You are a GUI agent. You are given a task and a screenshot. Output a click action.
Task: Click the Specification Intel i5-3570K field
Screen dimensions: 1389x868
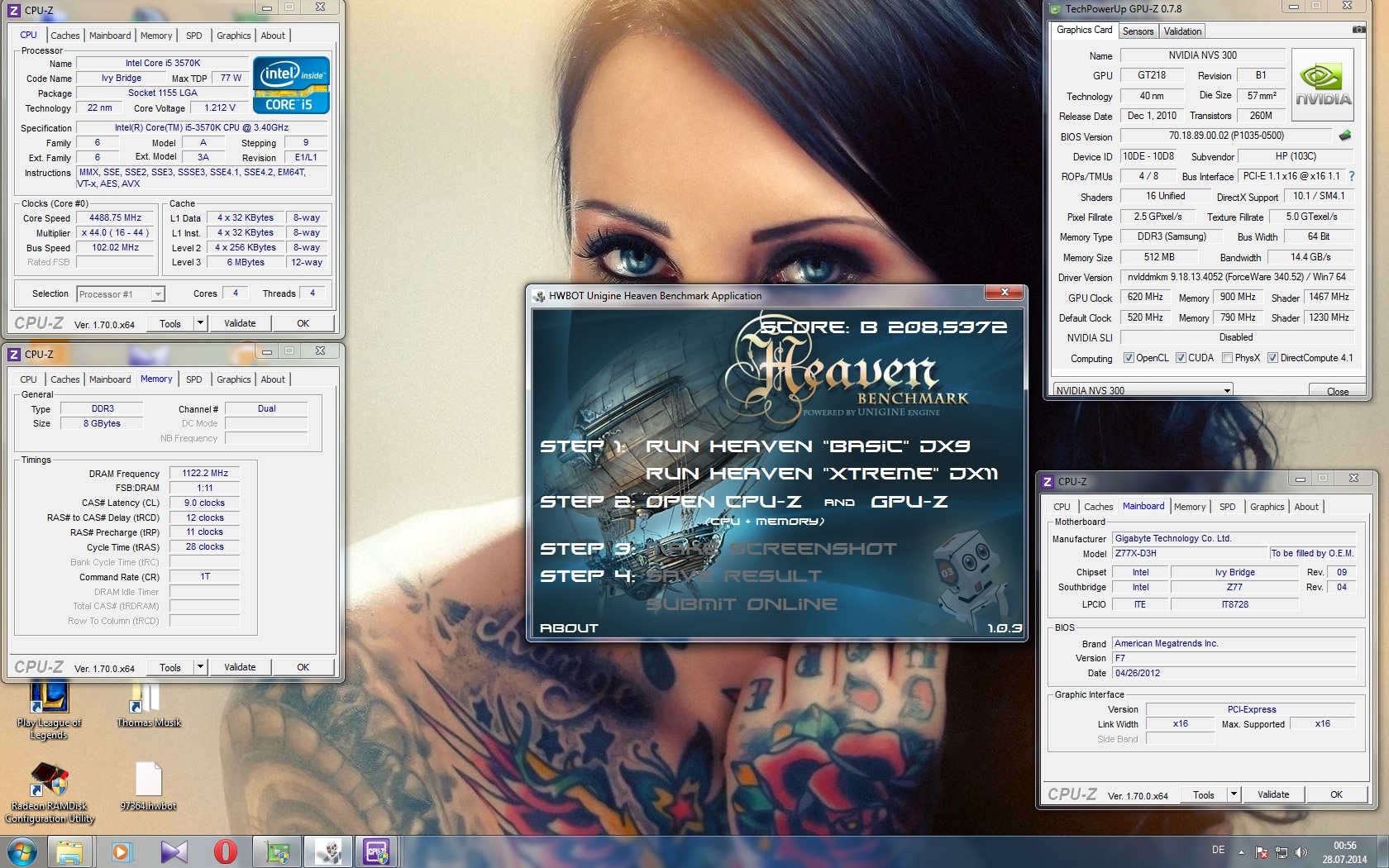click(202, 127)
